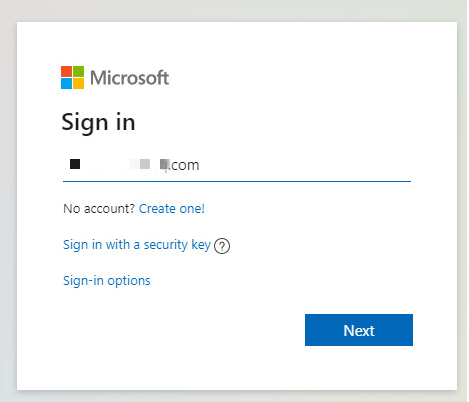This screenshot has height=402, width=469.
Task: Click the gray background outside the dialog
Action: [x=8, y=200]
